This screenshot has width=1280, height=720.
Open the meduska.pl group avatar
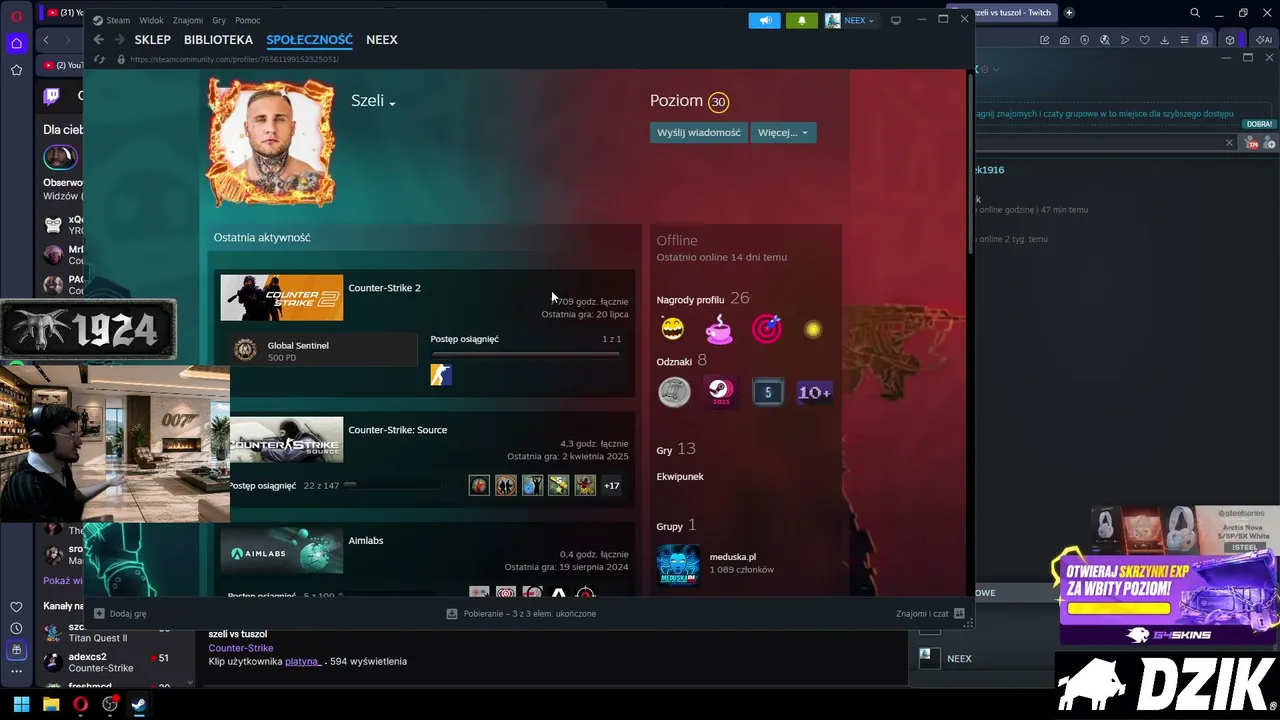(678, 564)
